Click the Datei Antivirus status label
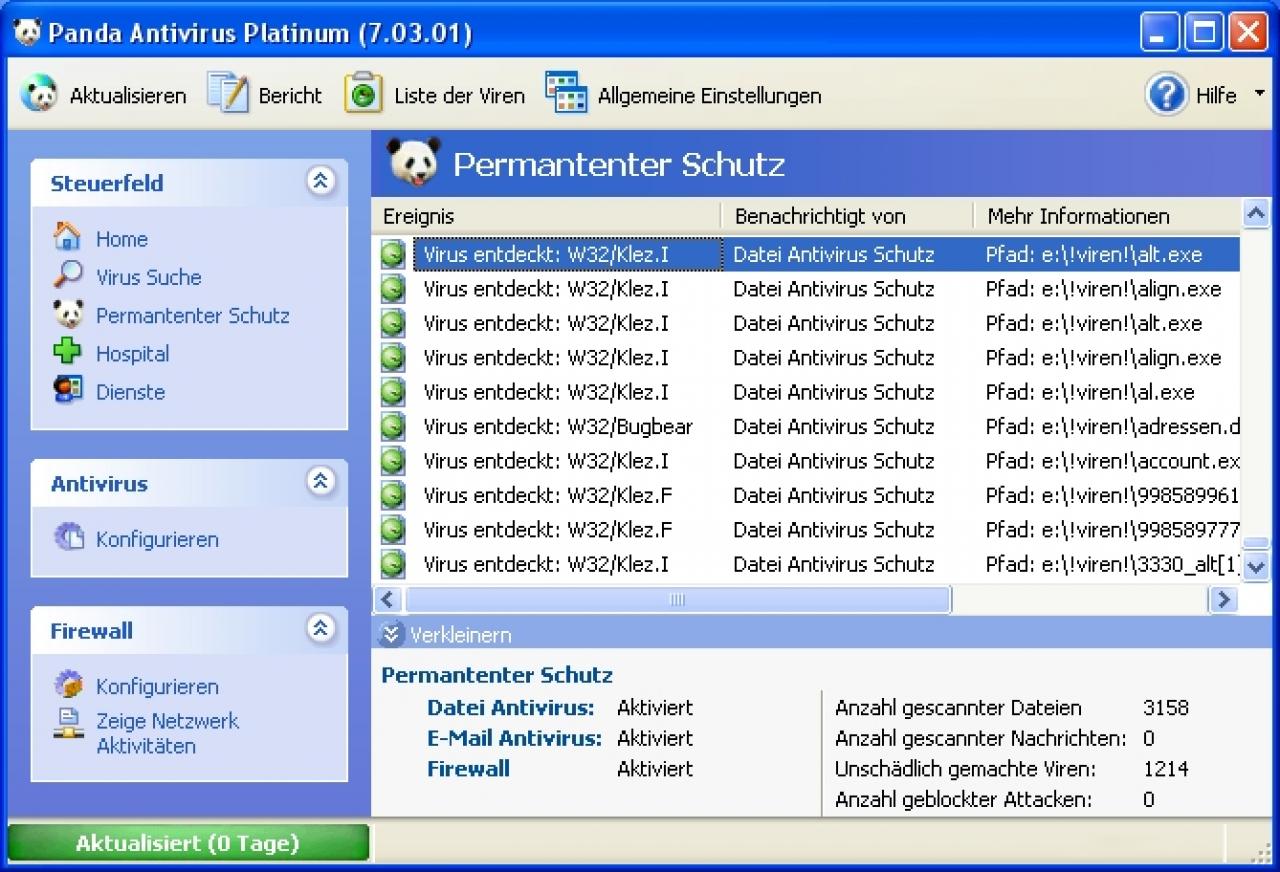 (x=511, y=708)
